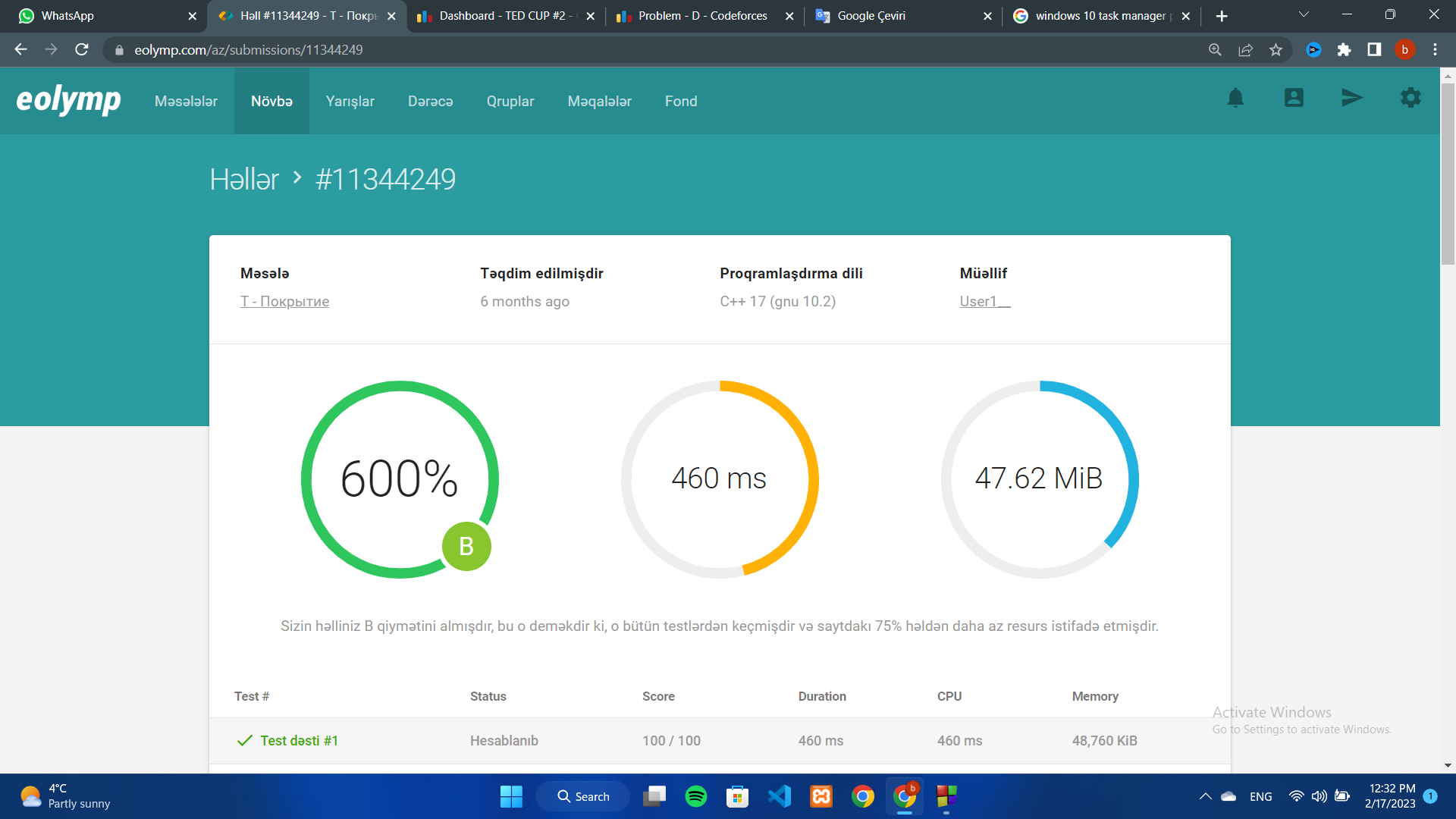Expand the tab search chevron
Screen dimensions: 1456x819
[x=1304, y=14]
